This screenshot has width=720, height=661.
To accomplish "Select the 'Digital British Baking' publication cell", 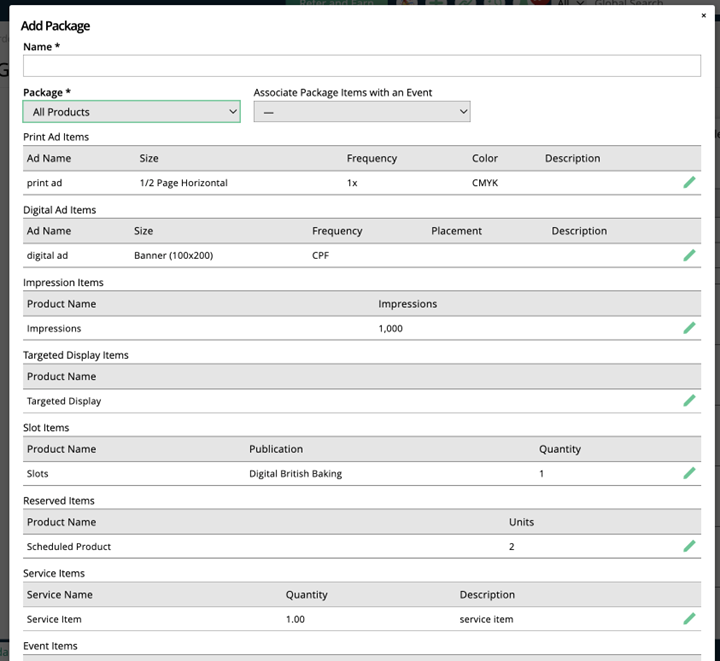I will pos(295,473).
